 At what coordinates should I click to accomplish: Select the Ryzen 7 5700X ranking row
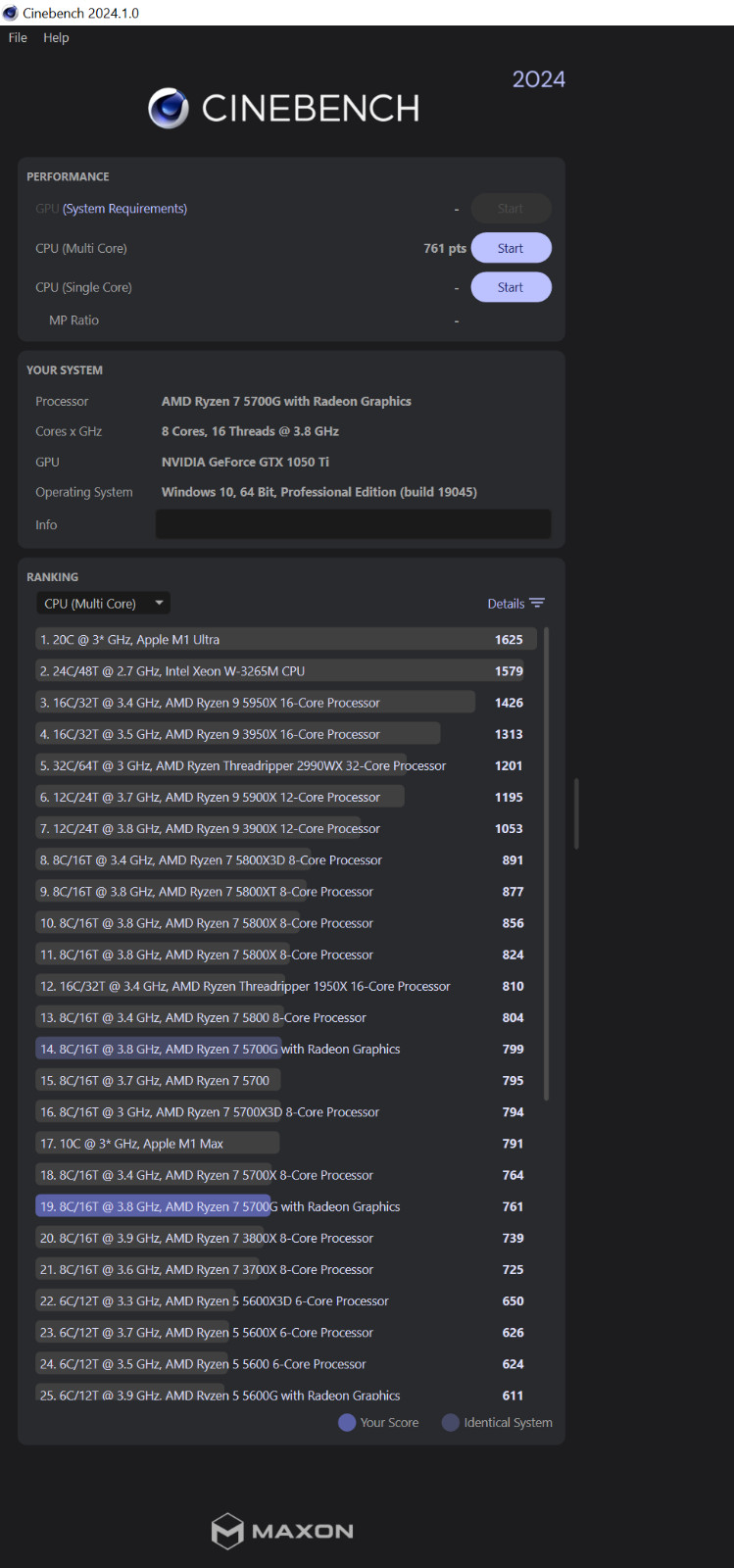(286, 1175)
